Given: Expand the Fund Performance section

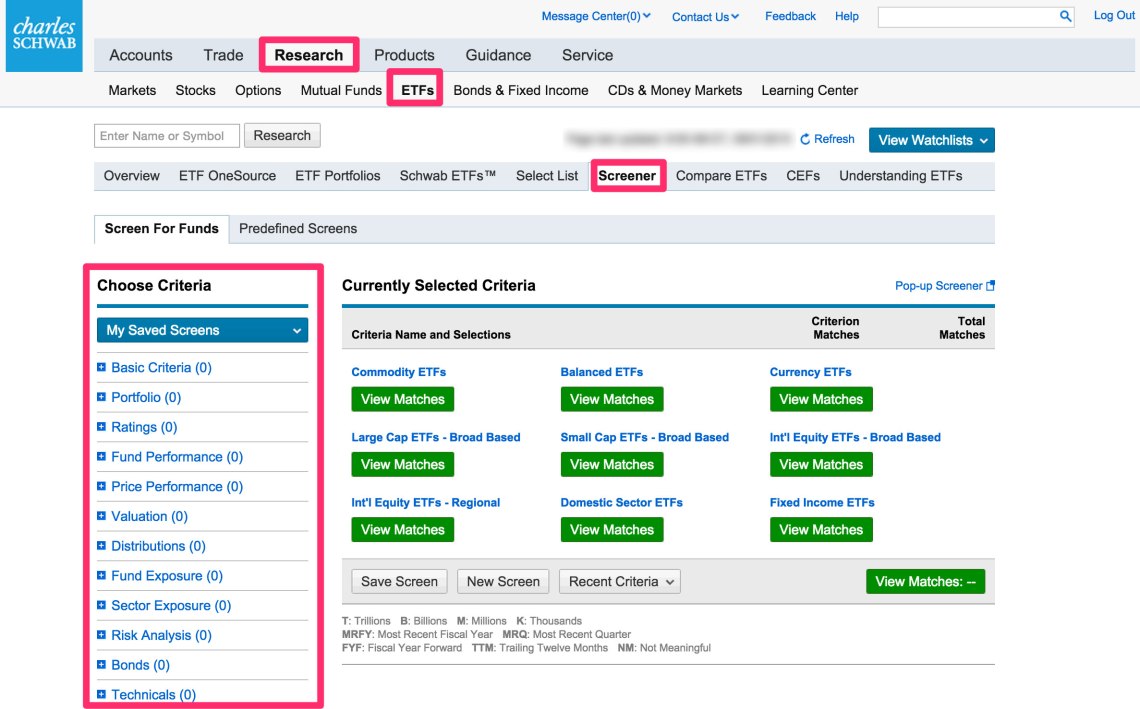Looking at the screenshot, I should pos(169,457).
